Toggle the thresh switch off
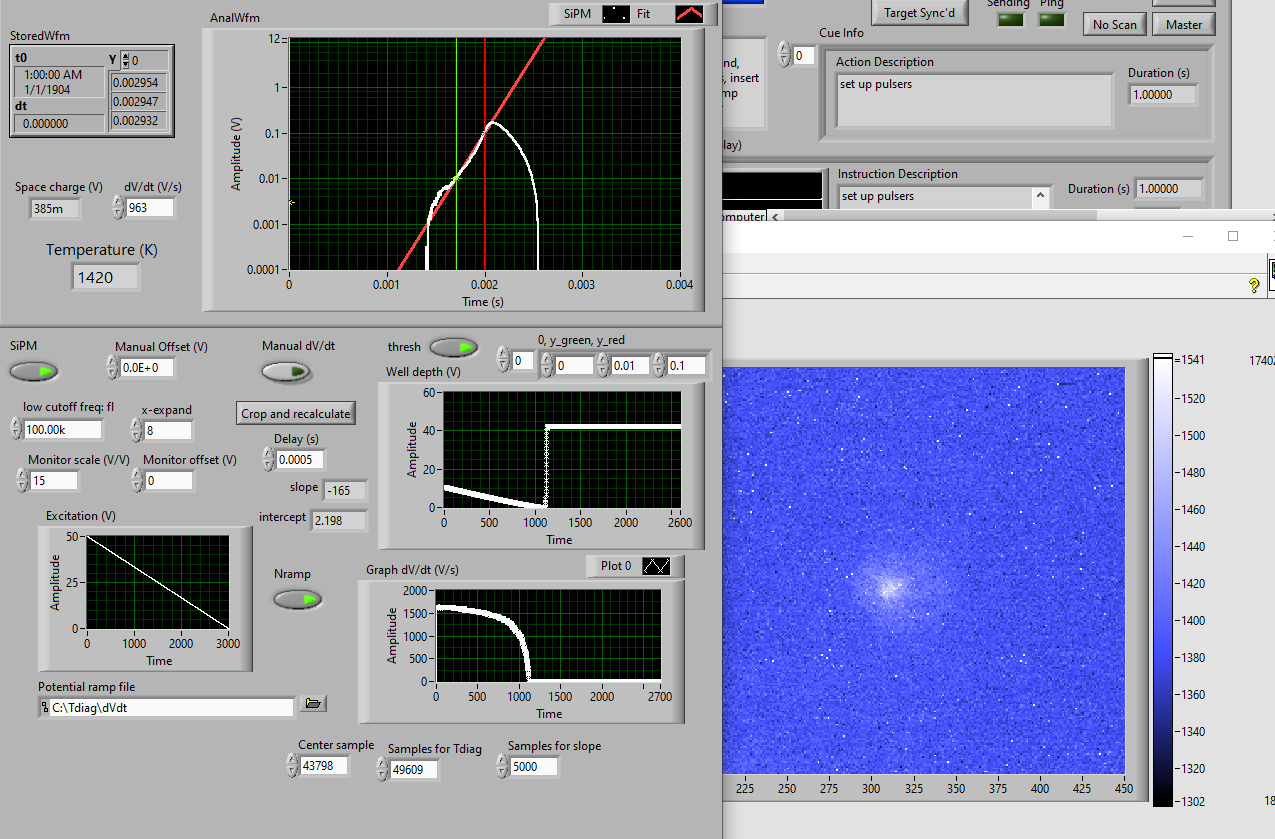 pos(453,347)
